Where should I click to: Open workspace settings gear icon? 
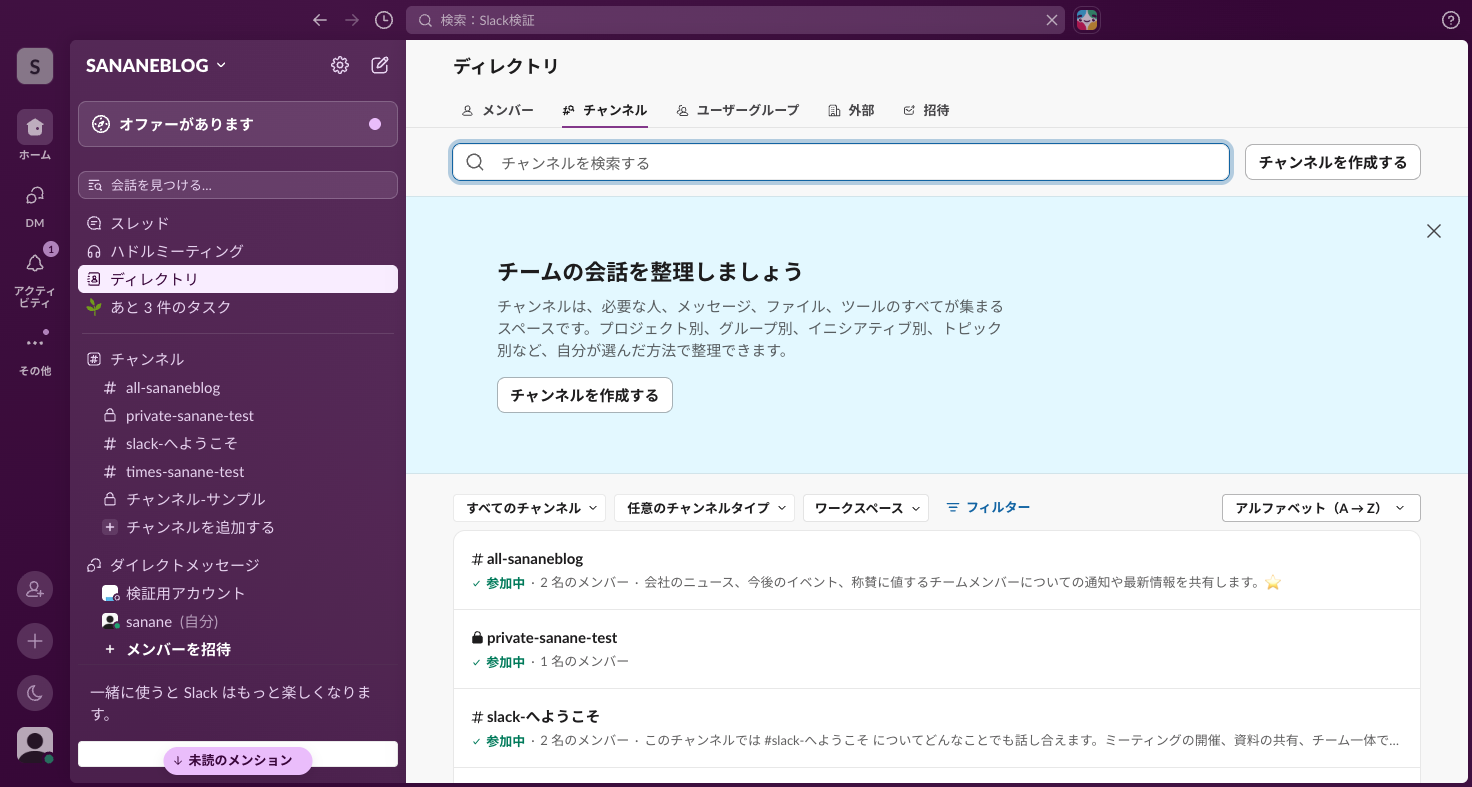(x=340, y=65)
